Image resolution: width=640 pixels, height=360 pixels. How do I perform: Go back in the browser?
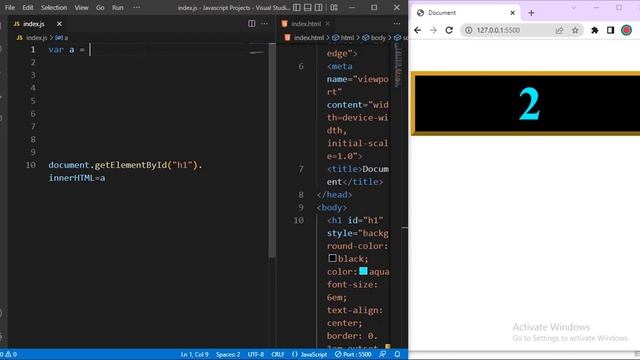click(417, 30)
